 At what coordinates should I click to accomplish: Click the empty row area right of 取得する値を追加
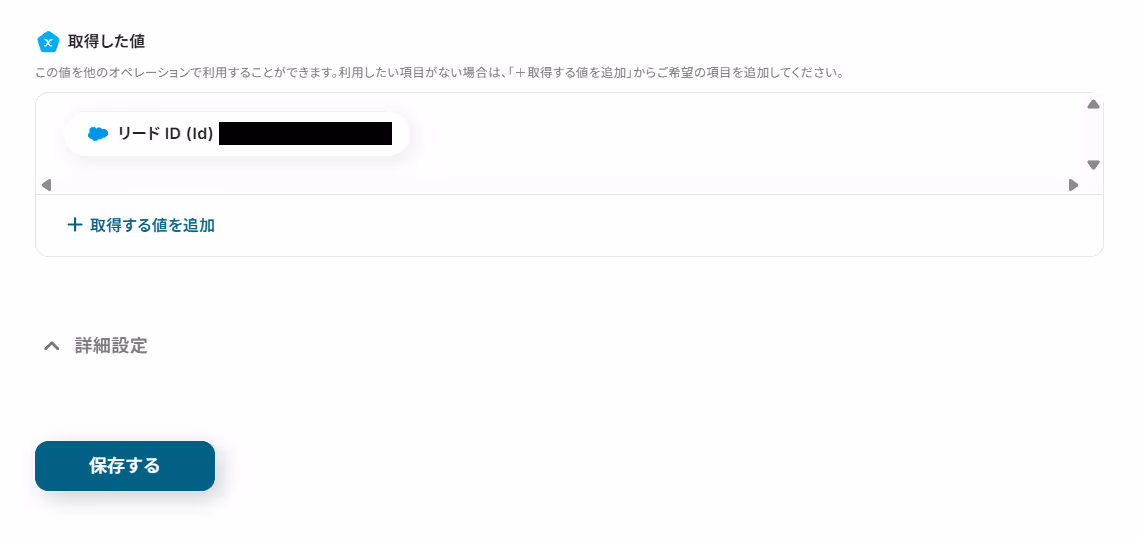(653, 225)
